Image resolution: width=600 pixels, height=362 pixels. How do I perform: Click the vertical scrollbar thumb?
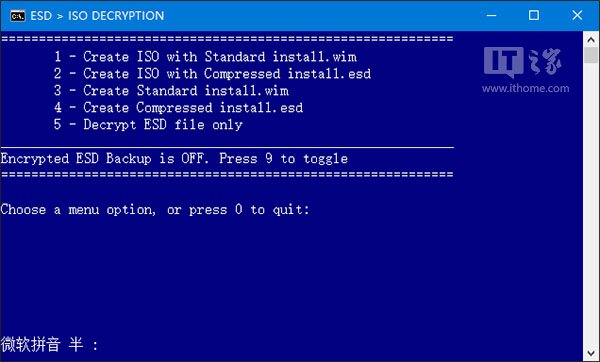tap(591, 55)
